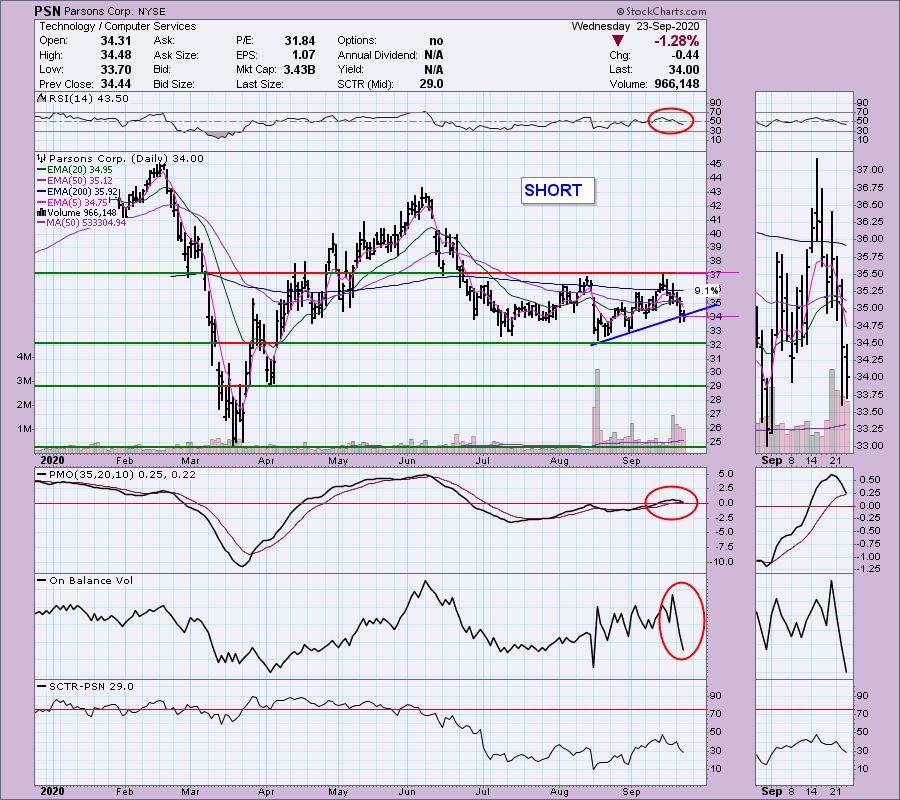The height and width of the screenshot is (800, 900).
Task: Click the High value 34.48
Action: tap(116, 55)
